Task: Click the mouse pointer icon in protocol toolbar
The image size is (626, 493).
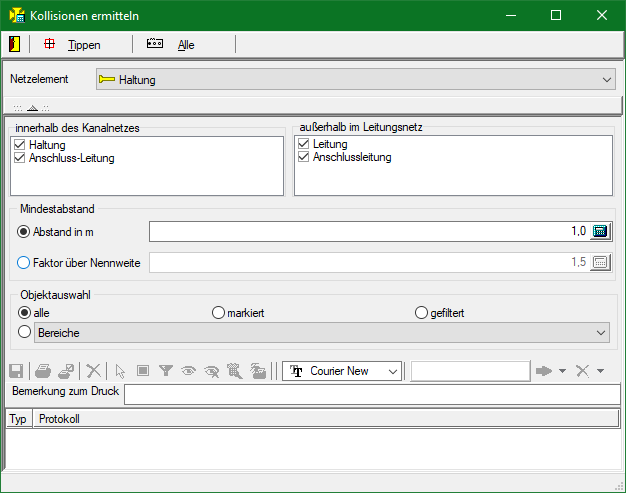Action: [x=121, y=371]
